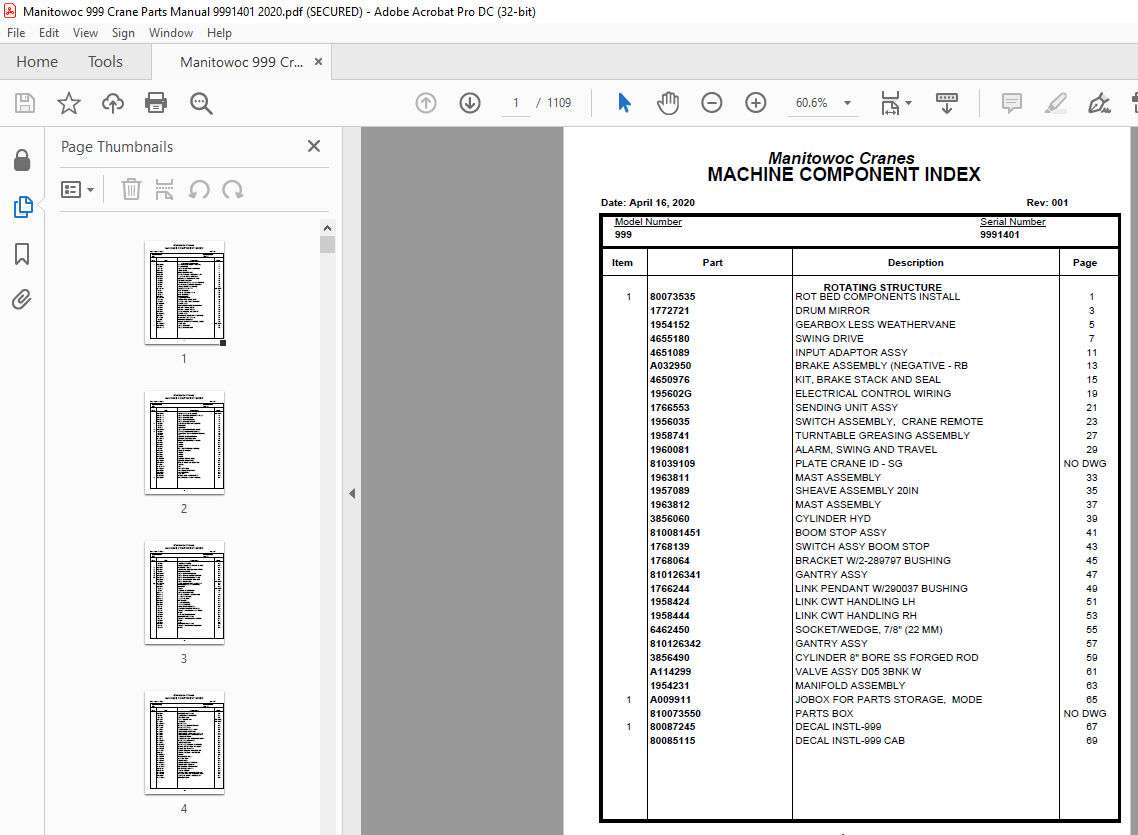Rotate page clockwise icon
1138x835 pixels.
[233, 190]
